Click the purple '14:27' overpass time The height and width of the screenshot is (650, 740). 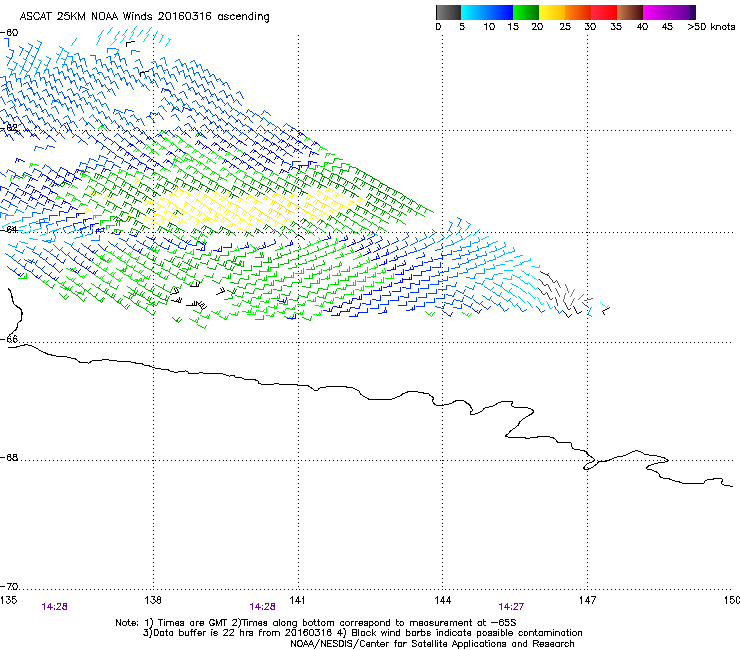(x=511, y=607)
